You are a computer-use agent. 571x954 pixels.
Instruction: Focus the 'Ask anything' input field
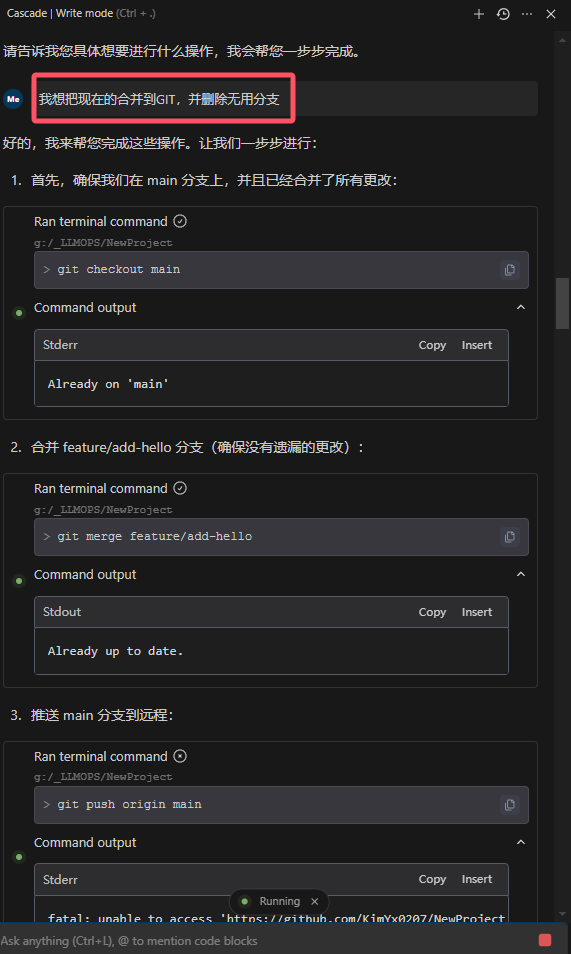click(268, 941)
